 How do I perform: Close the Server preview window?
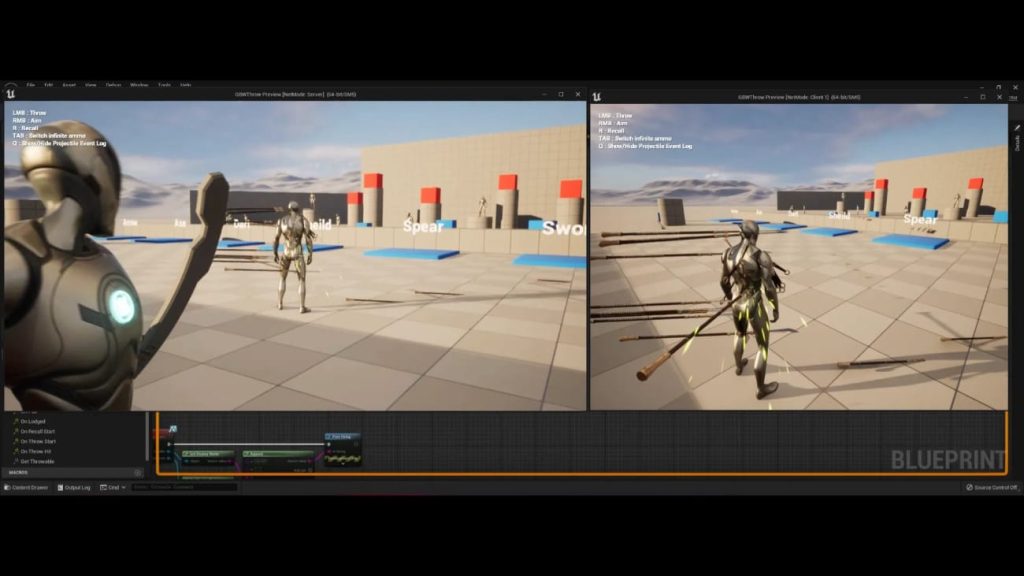(578, 94)
